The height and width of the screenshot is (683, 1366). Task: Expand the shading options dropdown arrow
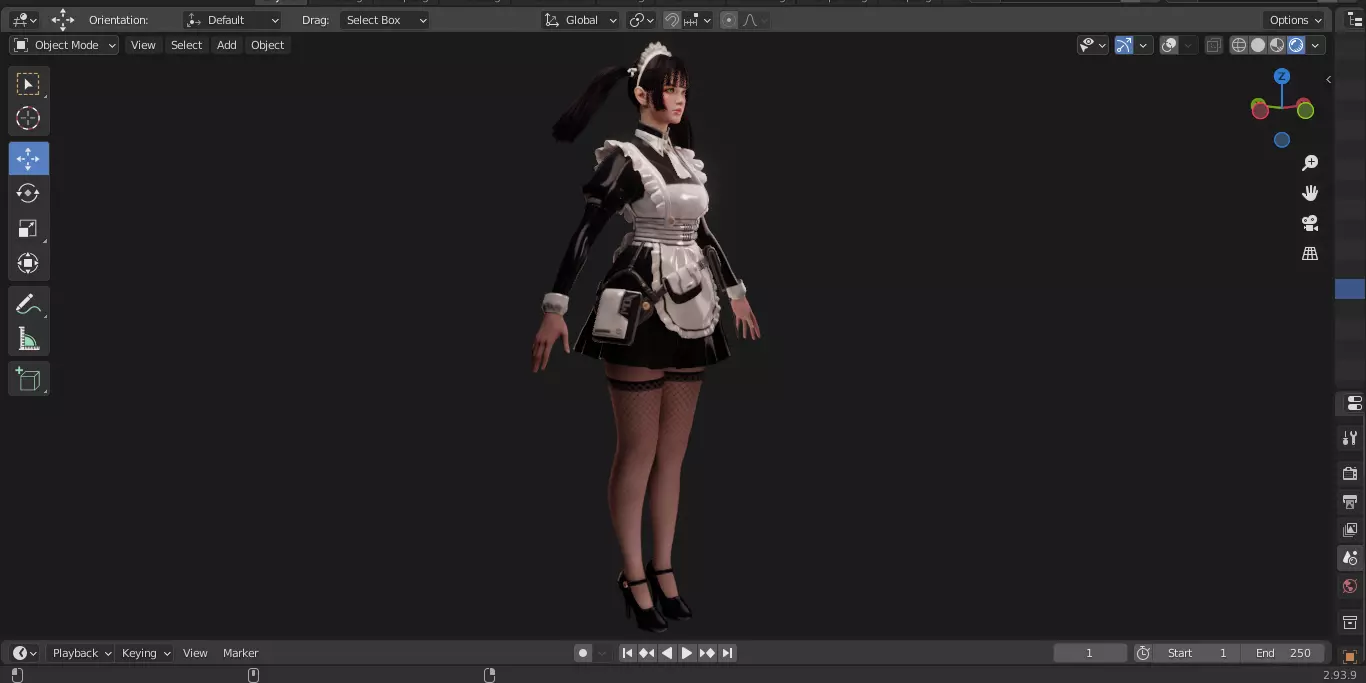pos(1315,45)
